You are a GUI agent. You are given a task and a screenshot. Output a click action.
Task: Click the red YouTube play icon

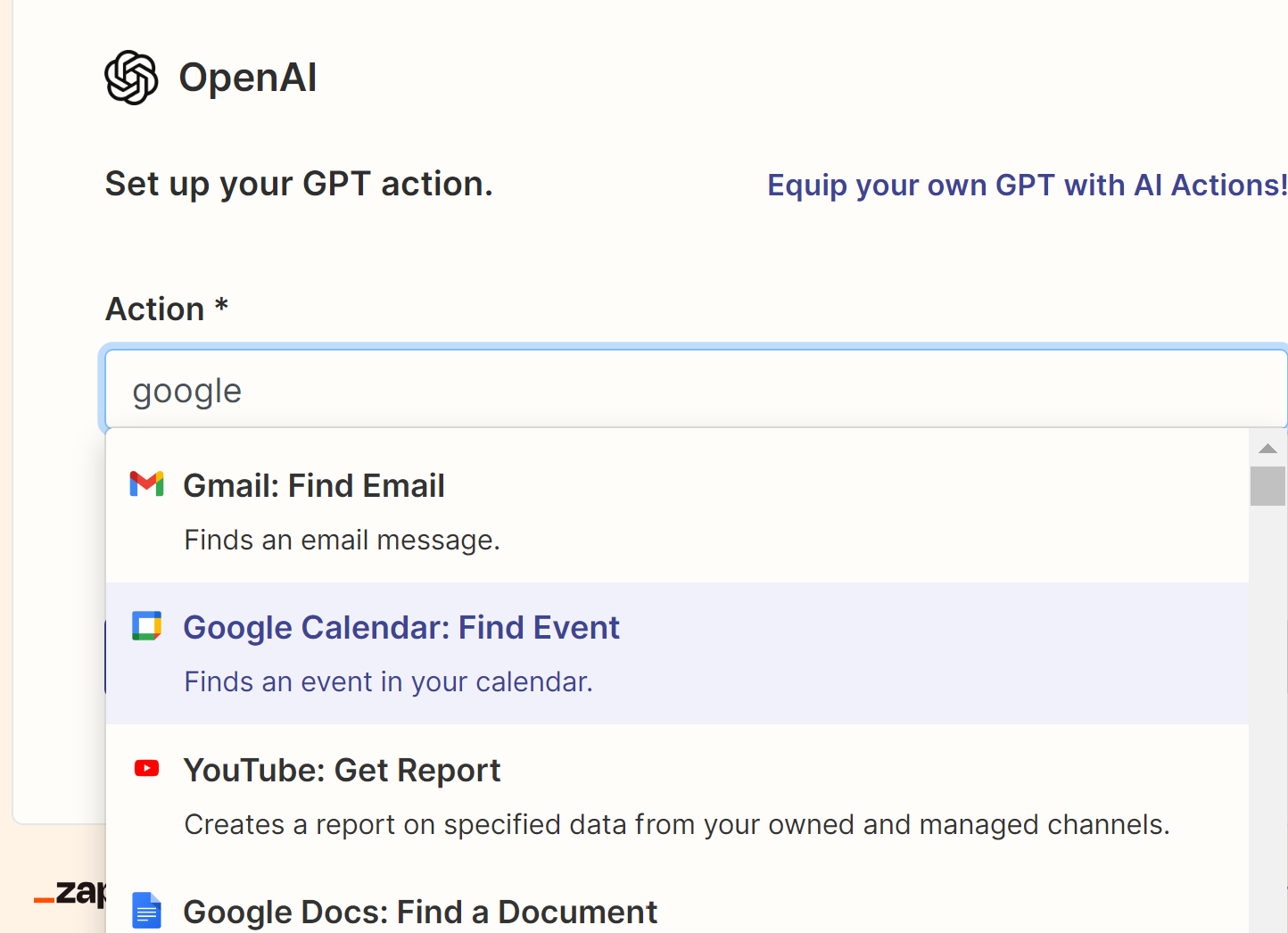[146, 768]
